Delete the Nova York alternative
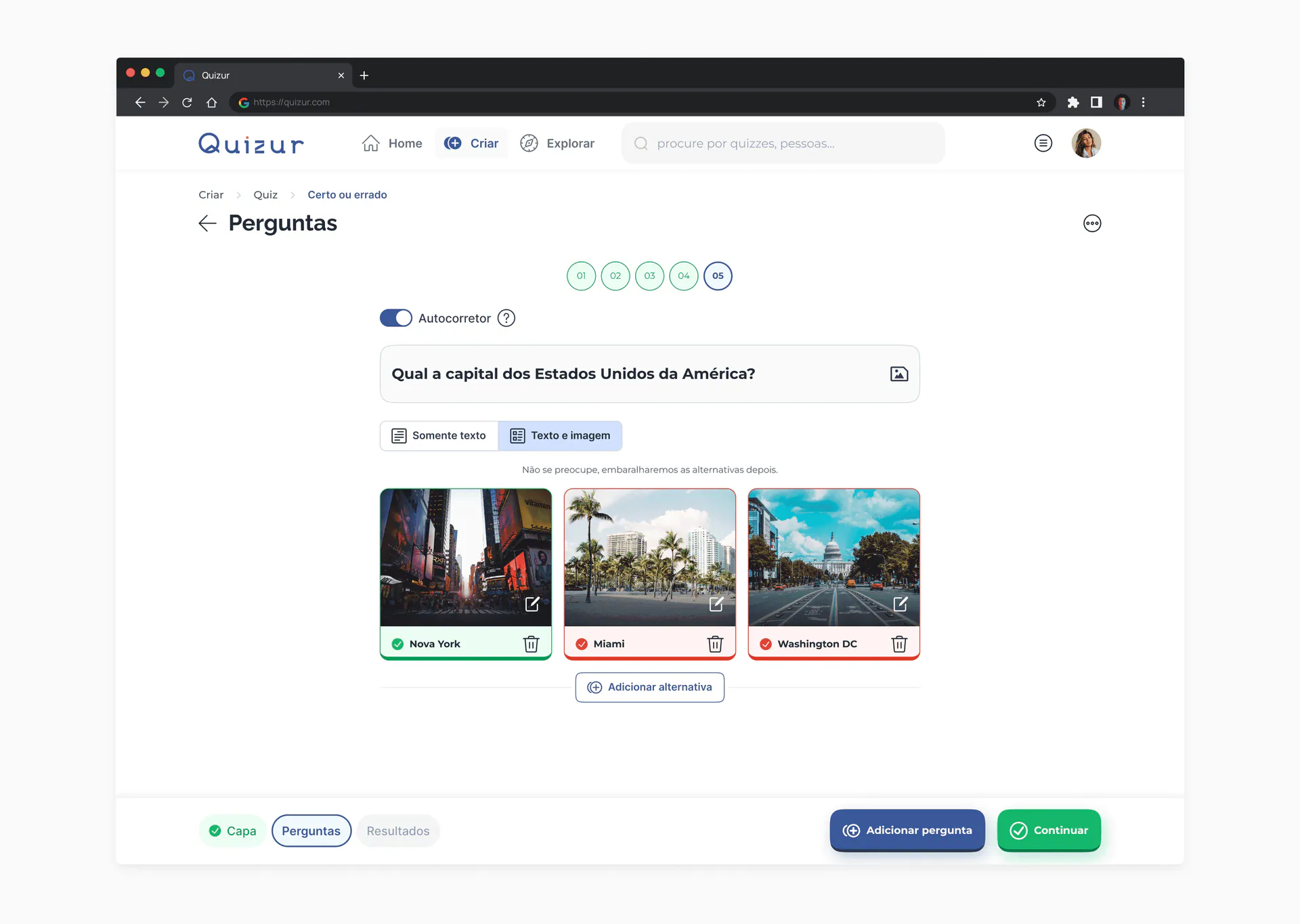The height and width of the screenshot is (924, 1300). pos(531,644)
